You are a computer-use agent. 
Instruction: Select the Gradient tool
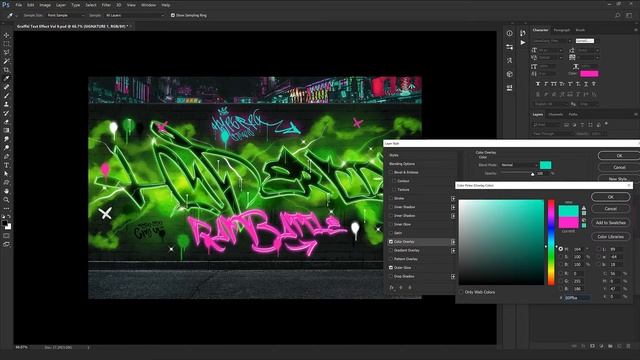pos(7,130)
